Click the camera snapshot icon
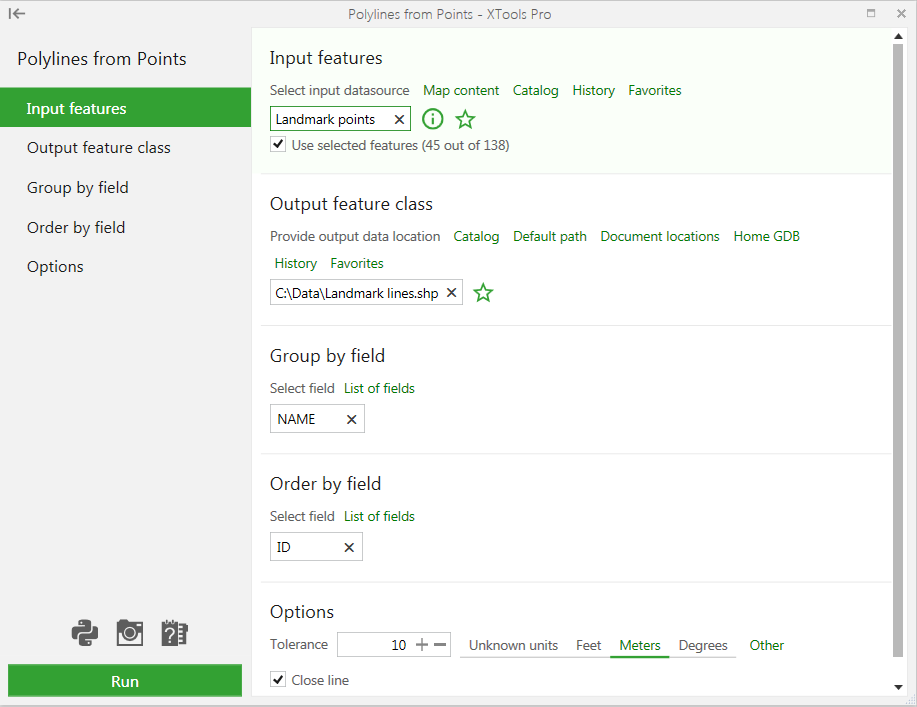The height and width of the screenshot is (707, 917). pos(130,632)
